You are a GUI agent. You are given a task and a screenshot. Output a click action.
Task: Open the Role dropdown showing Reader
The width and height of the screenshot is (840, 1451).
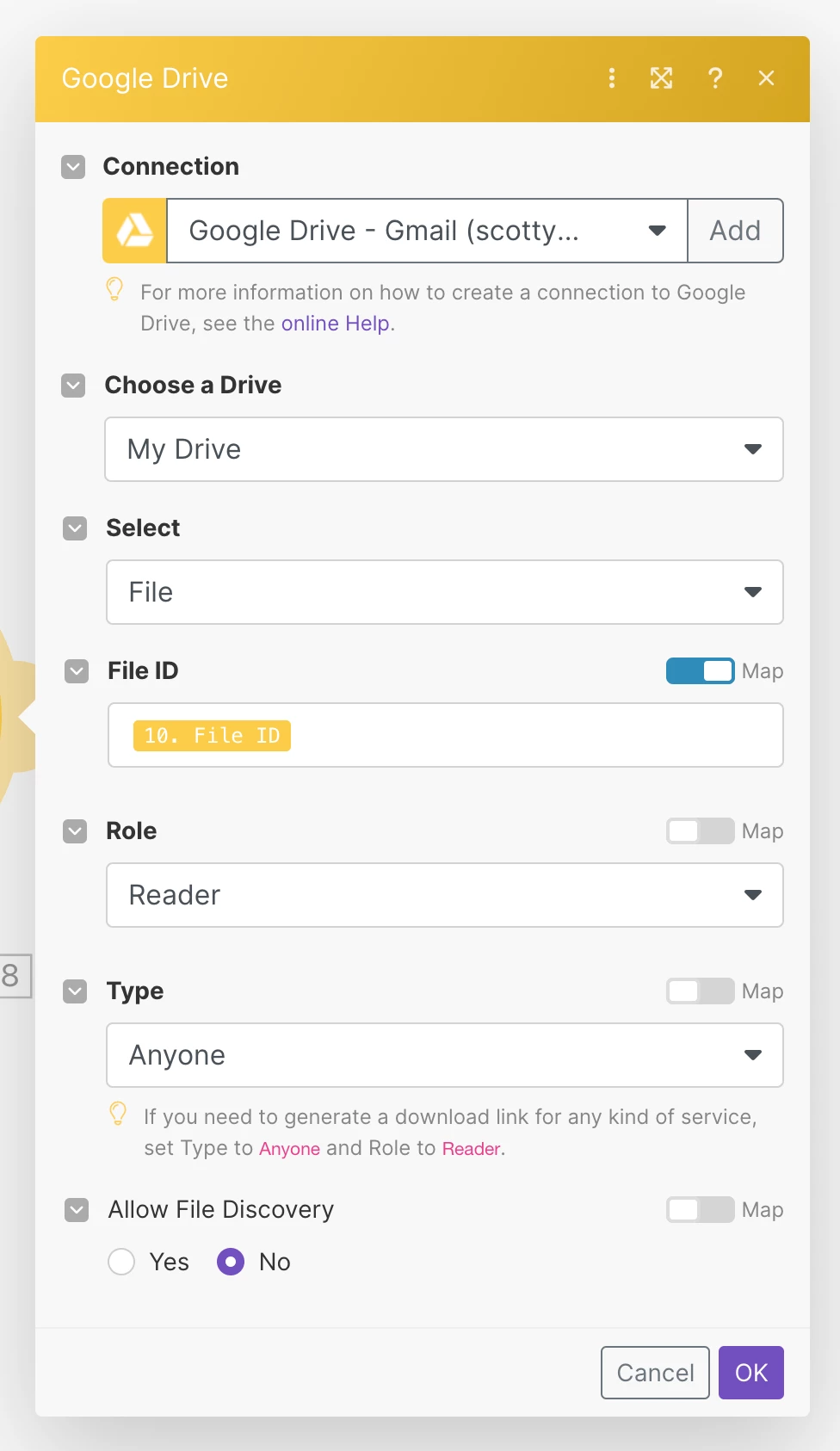(444, 895)
